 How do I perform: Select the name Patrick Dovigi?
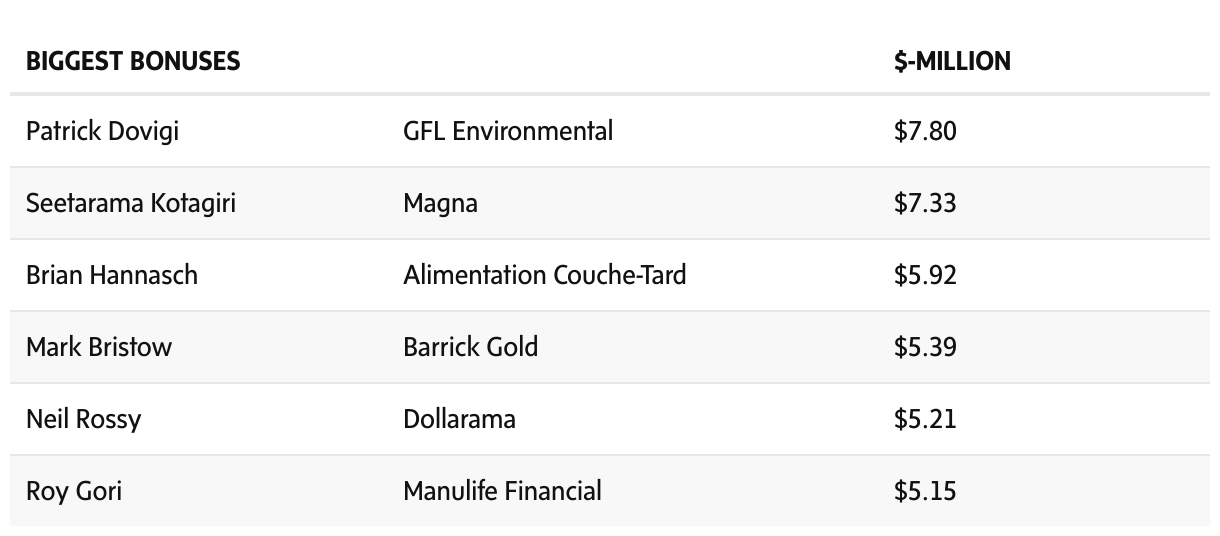(x=102, y=131)
